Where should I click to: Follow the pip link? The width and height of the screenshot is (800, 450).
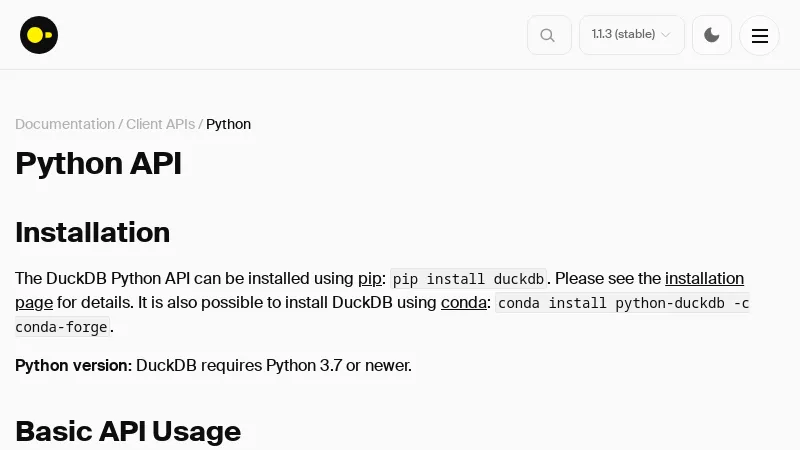pos(370,278)
